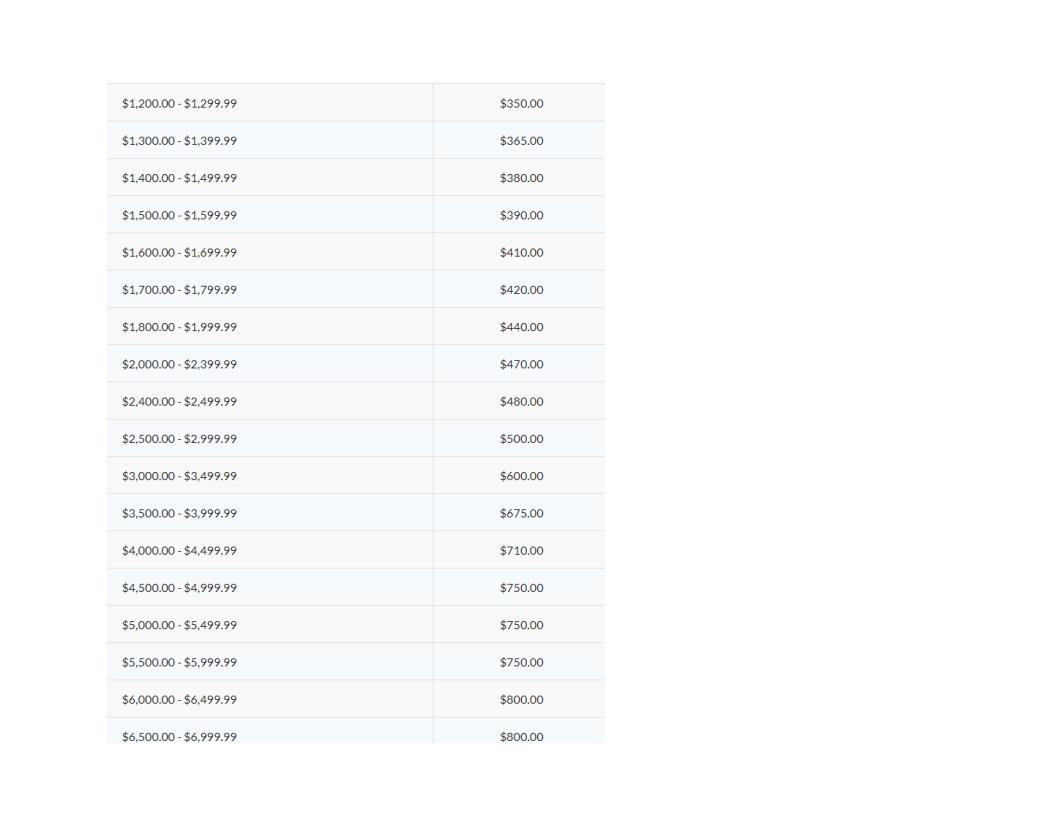Click the $750.00 fee for $5,000.00 range
Image resolution: width=1056 pixels, height=816 pixels.
coord(521,625)
